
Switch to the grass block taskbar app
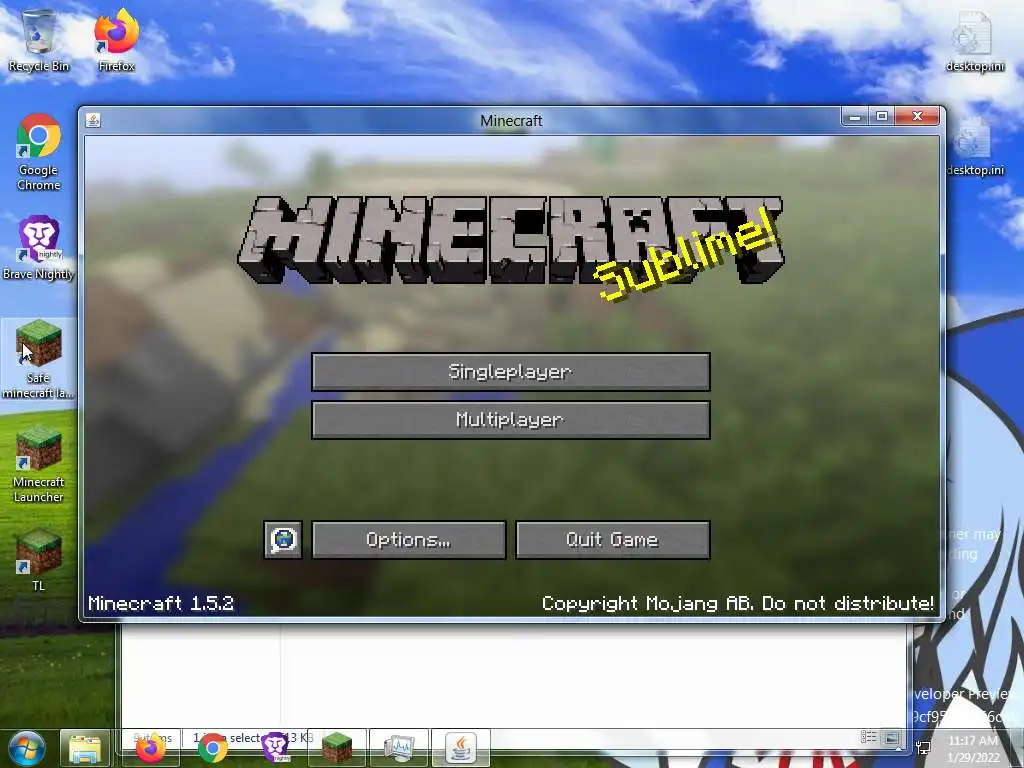pyautogui.click(x=337, y=748)
